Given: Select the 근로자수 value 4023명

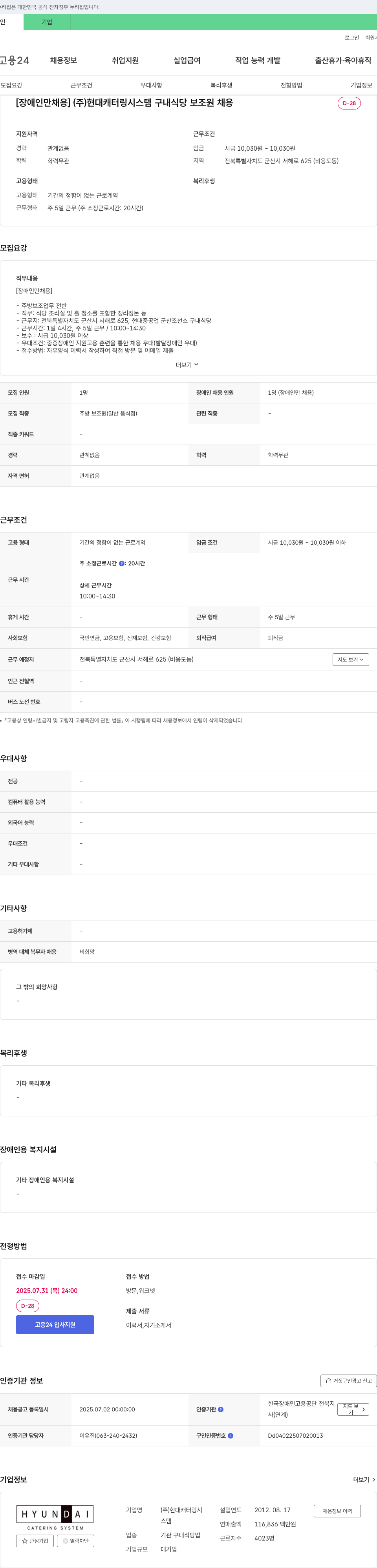Looking at the screenshot, I should pyautogui.click(x=264, y=1538).
